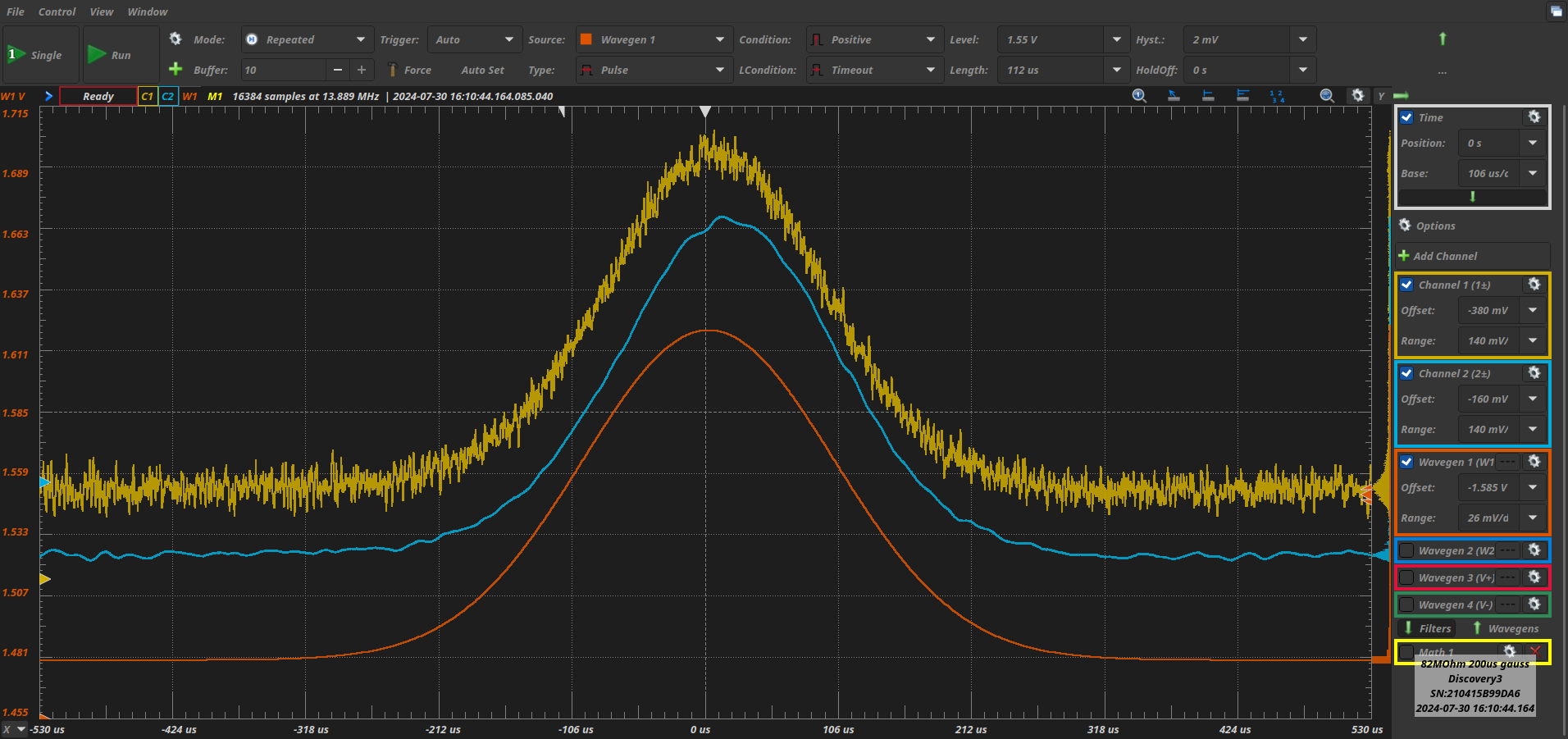Increase the buffer number with plus

(362, 70)
